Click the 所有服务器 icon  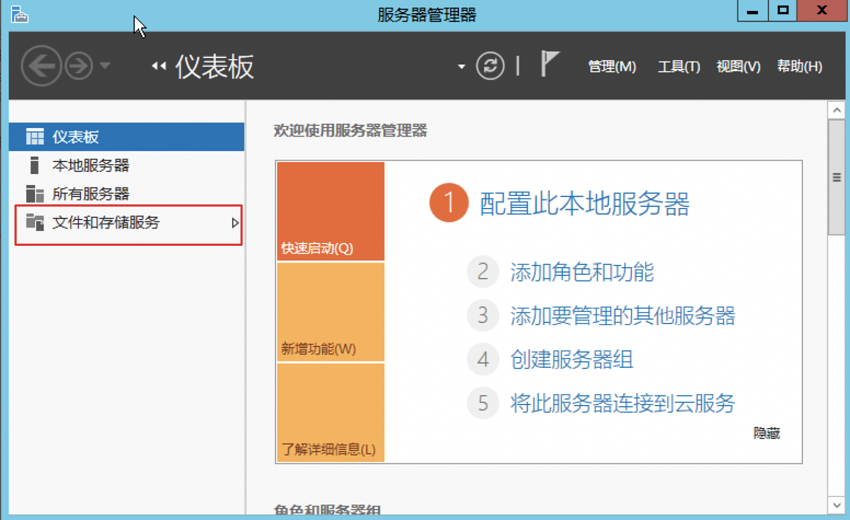[35, 194]
